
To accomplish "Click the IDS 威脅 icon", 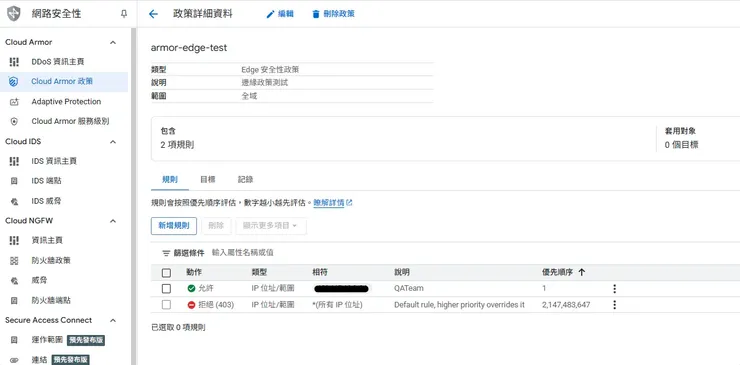I will click(14, 201).
